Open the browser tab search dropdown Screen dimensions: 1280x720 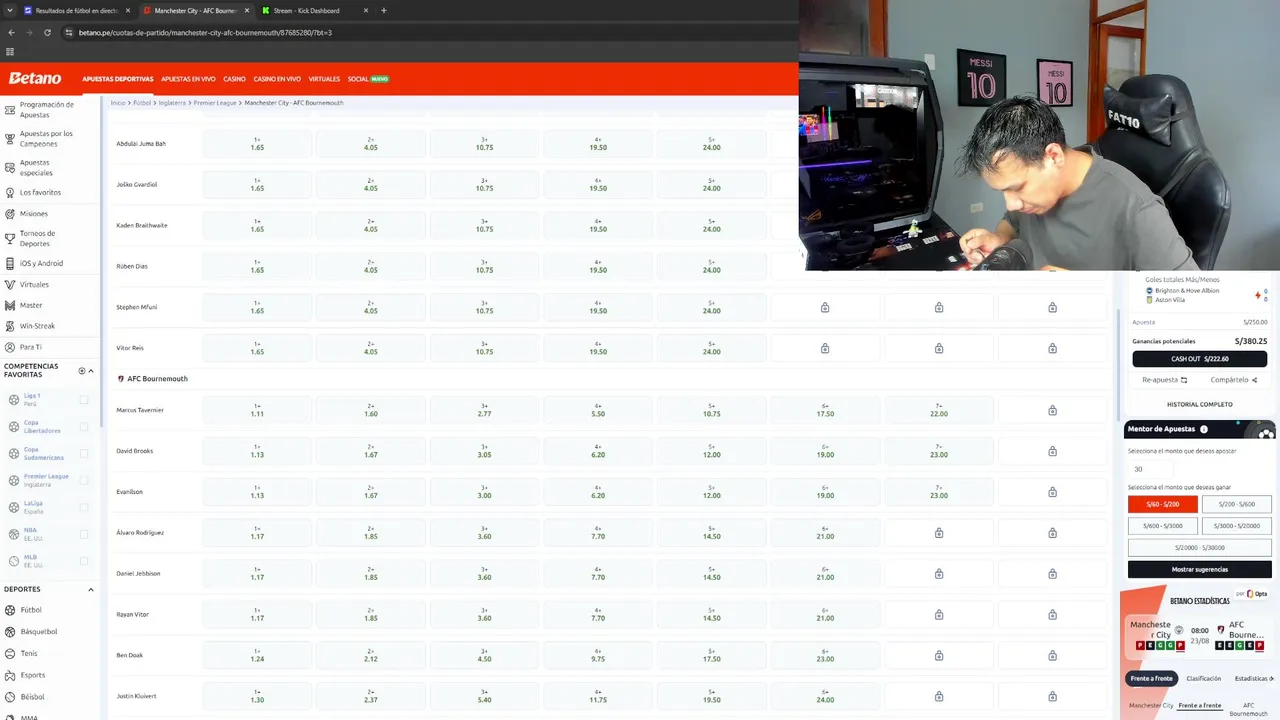[11, 10]
